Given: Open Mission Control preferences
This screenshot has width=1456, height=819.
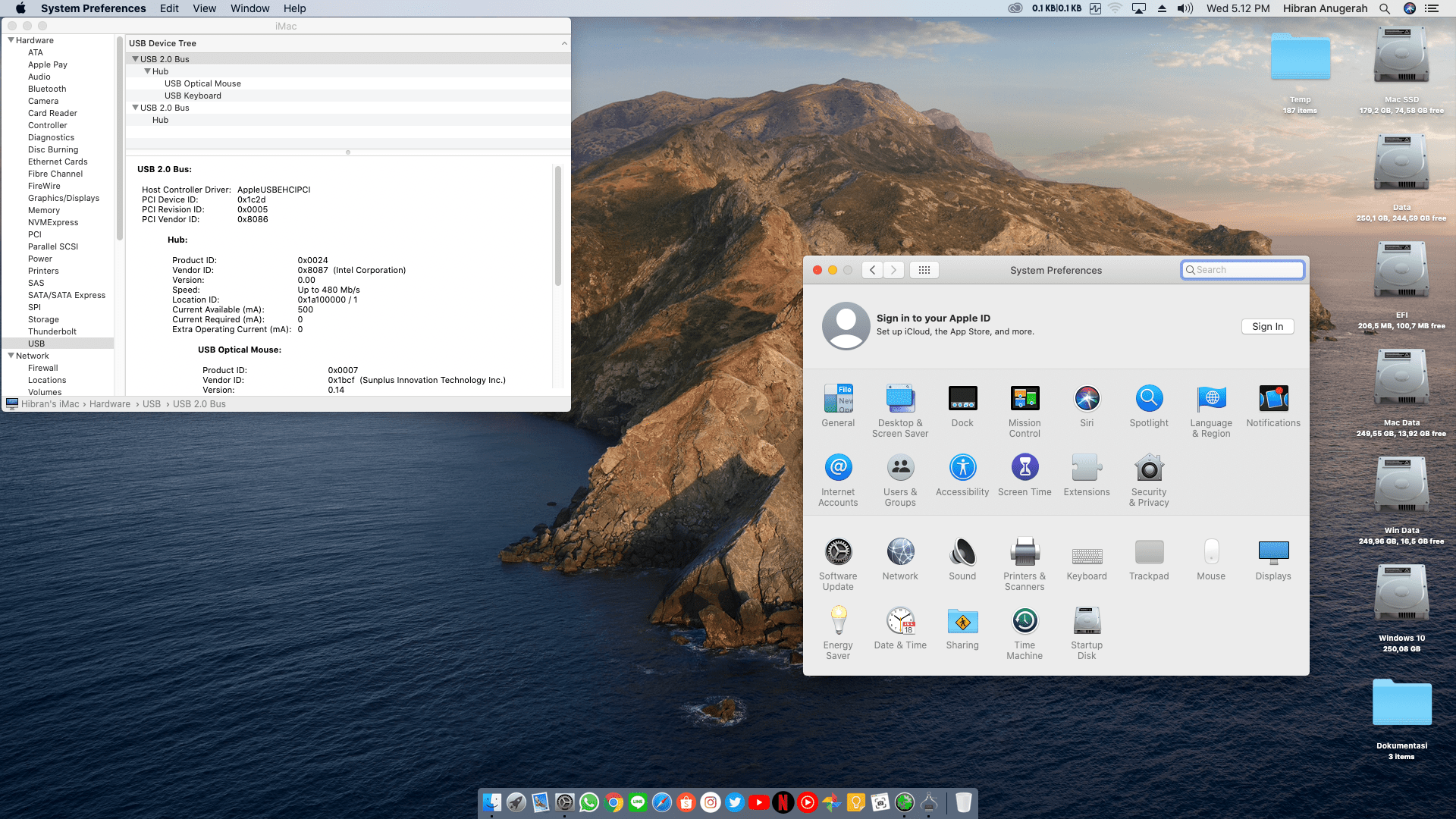Looking at the screenshot, I should coord(1025,399).
